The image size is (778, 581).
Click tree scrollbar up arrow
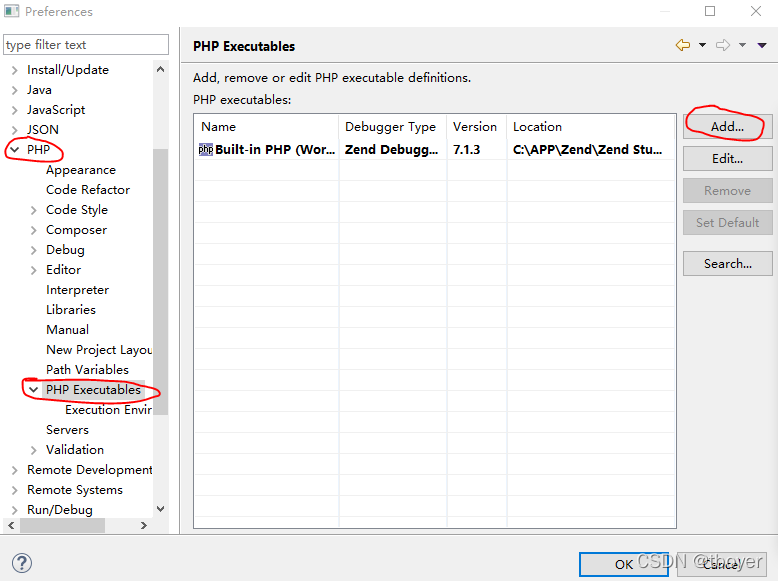point(160,69)
